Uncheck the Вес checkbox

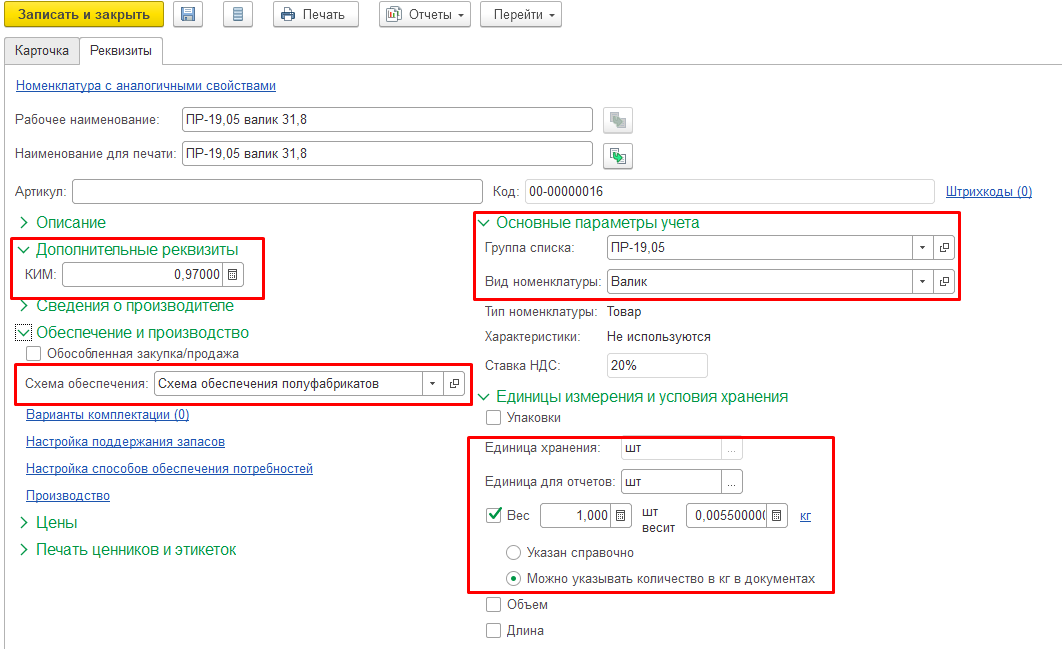[494, 515]
